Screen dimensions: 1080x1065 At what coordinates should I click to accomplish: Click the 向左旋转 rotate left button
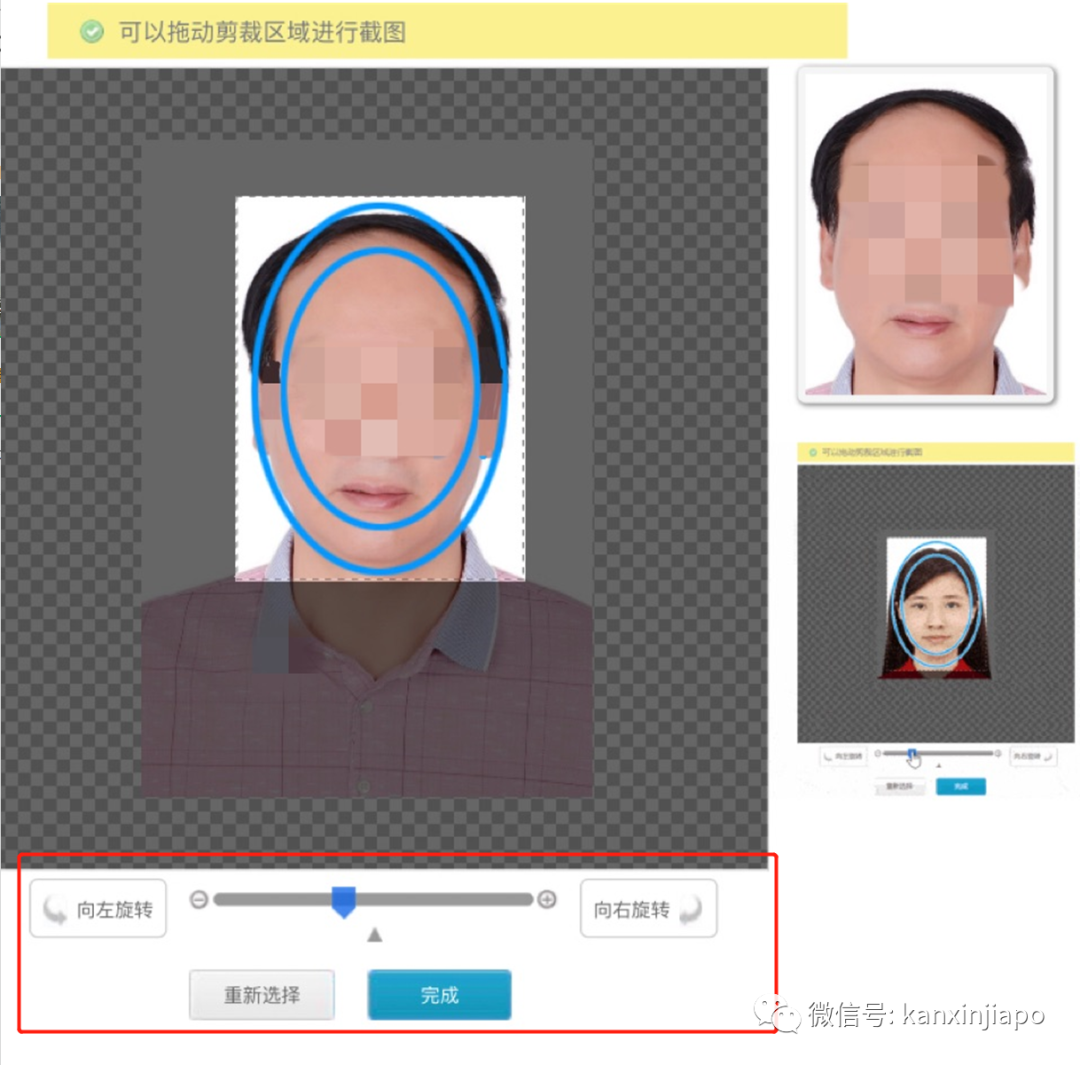pos(98,909)
